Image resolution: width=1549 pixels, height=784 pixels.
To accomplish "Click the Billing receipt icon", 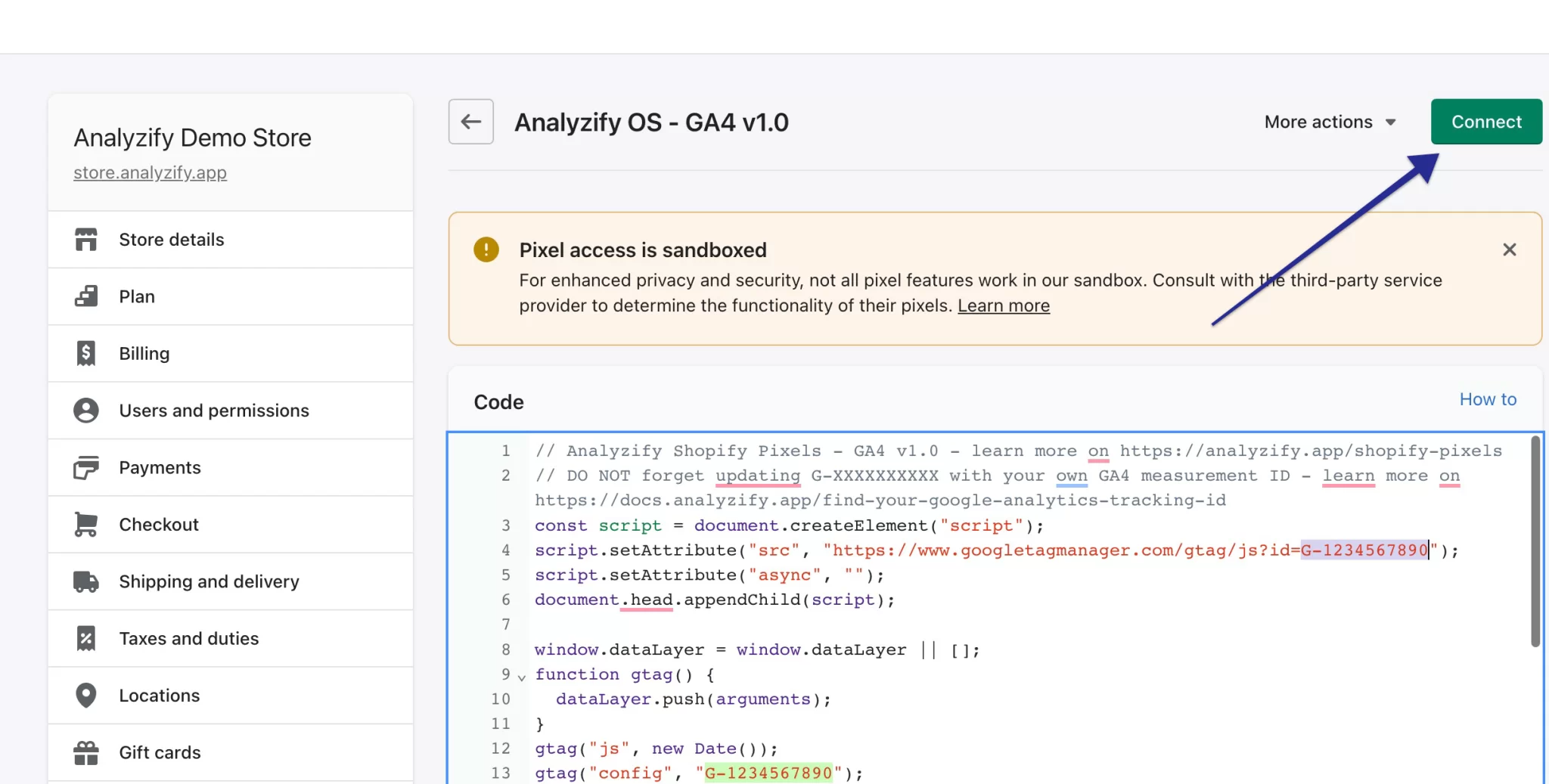I will (86, 353).
